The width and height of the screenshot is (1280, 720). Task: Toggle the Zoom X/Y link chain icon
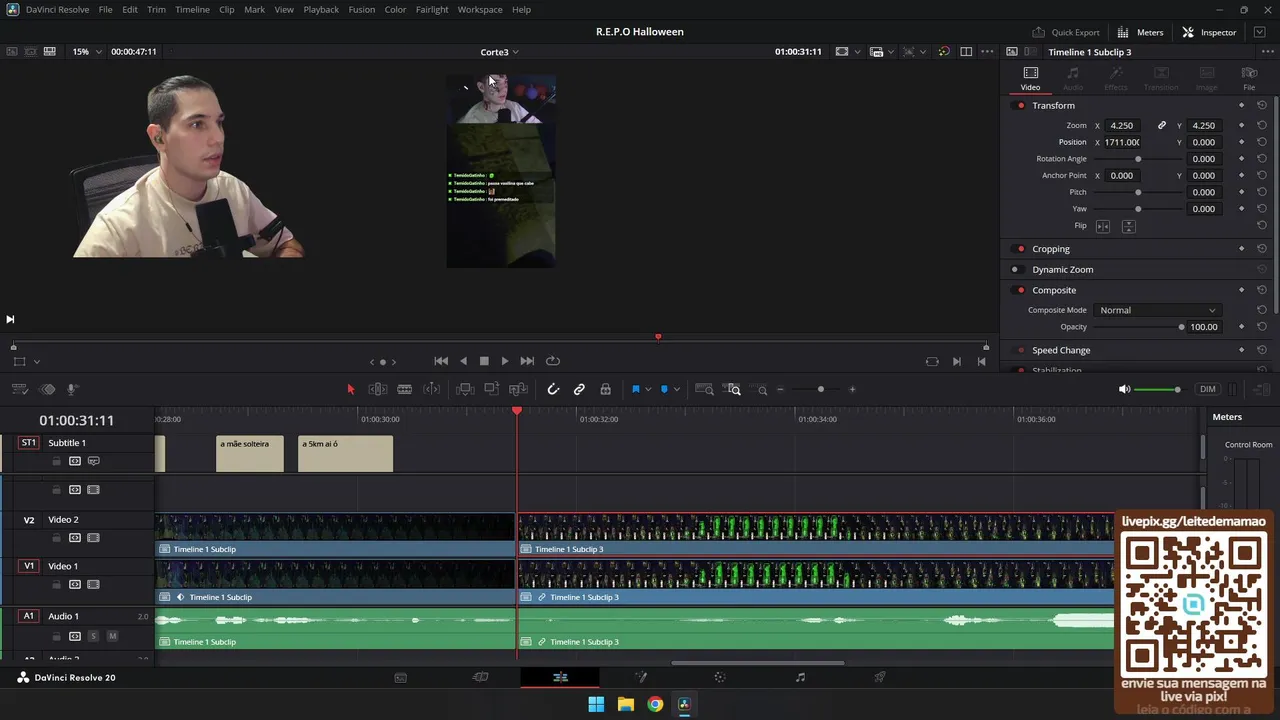coord(1162,125)
